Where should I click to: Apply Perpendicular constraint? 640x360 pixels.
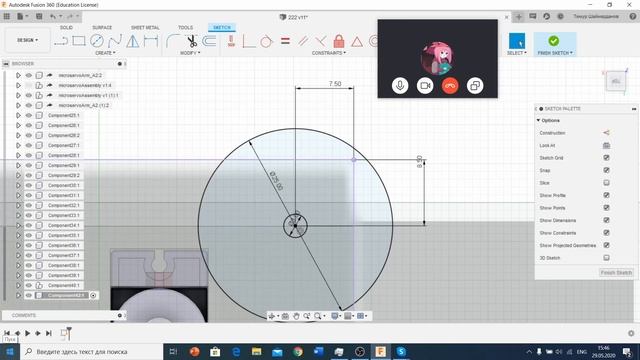pyautogui.click(x=320, y=41)
